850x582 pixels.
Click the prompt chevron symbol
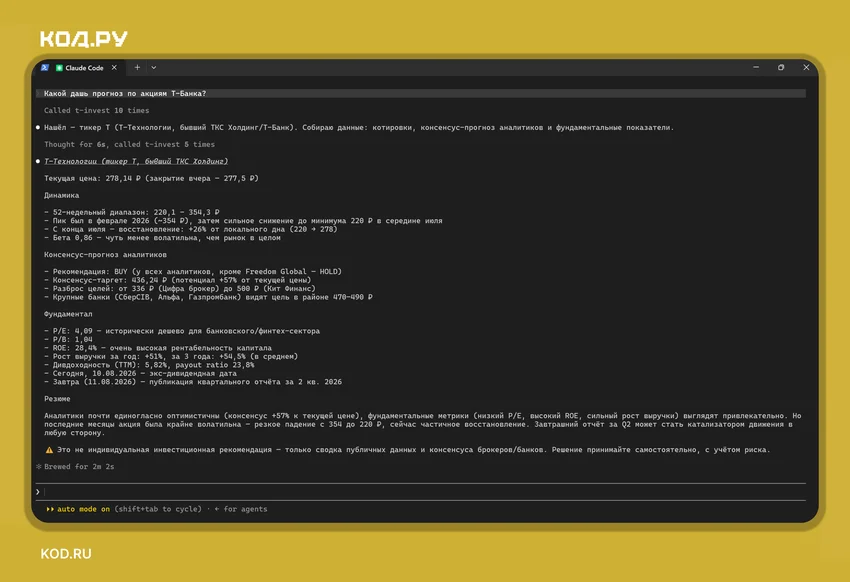point(38,492)
